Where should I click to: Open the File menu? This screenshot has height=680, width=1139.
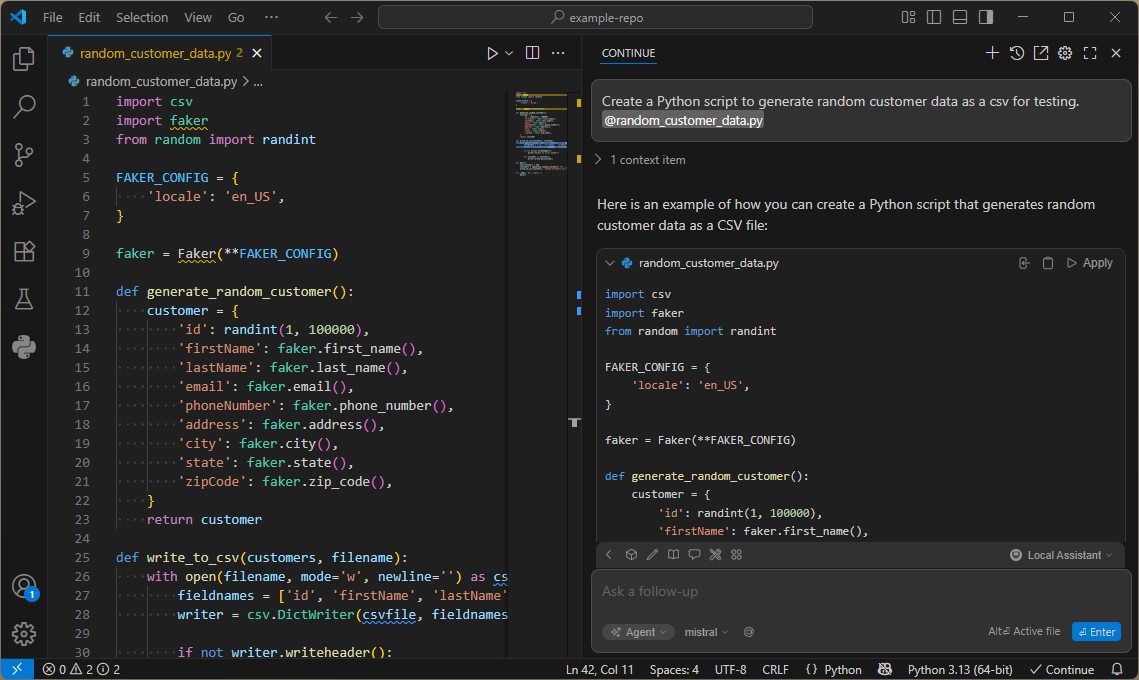[52, 17]
